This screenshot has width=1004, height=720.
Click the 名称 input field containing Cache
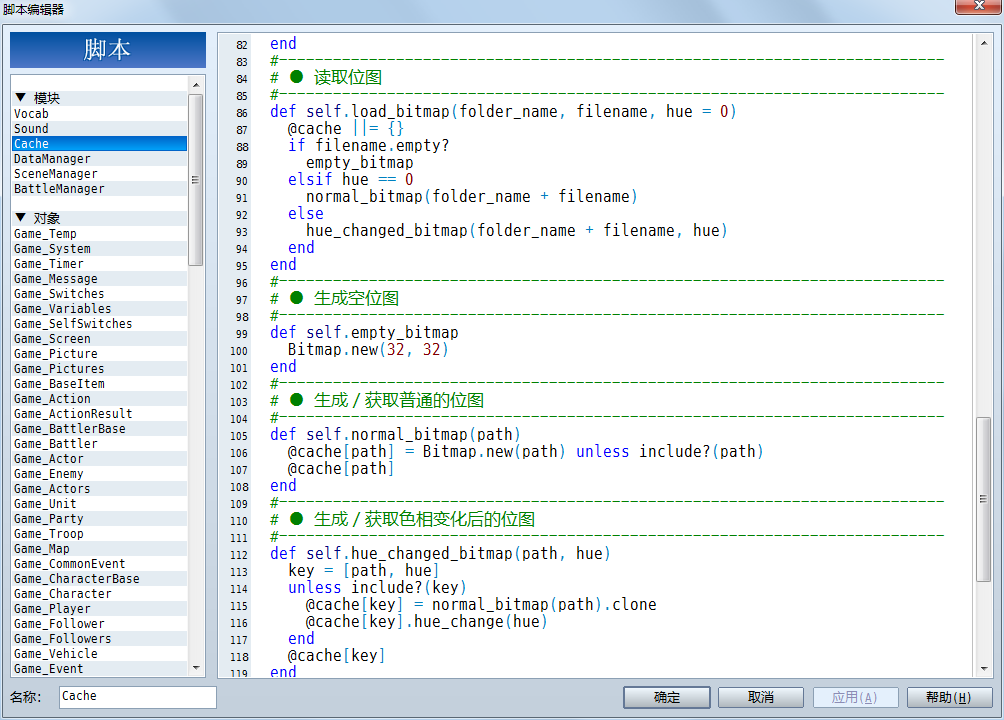click(138, 697)
